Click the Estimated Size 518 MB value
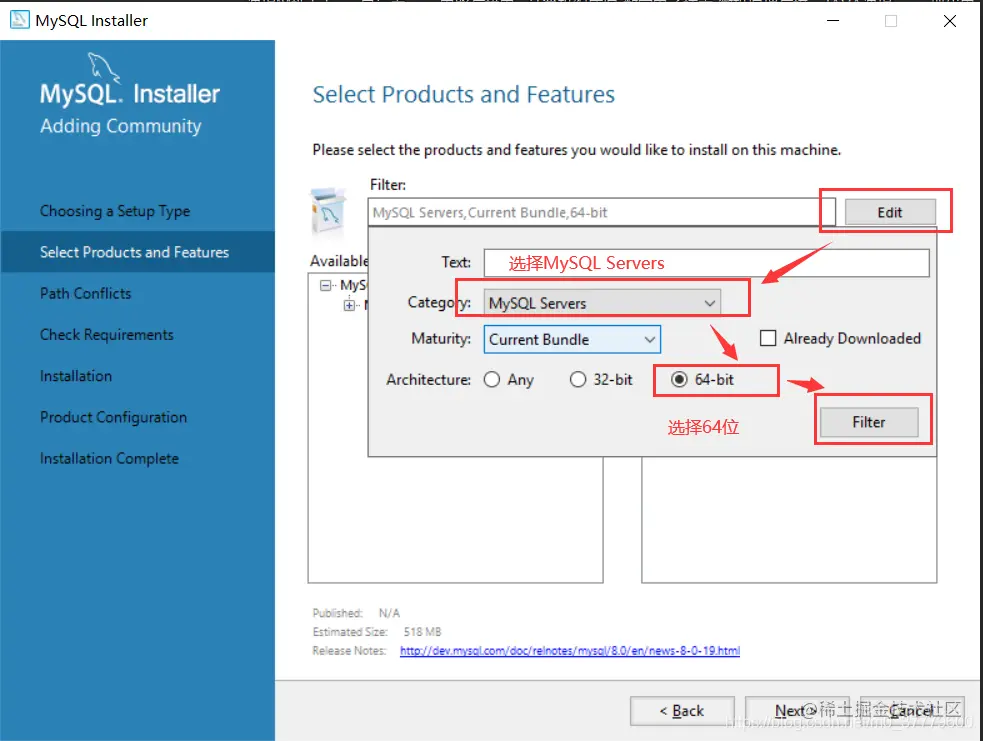Screen dimensions: 983x741 point(423,631)
